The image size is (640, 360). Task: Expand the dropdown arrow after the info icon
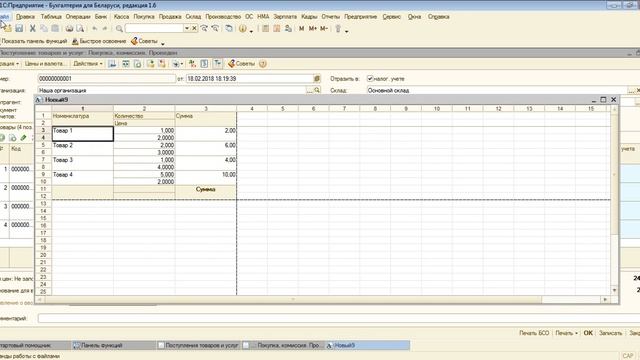(x=251, y=31)
